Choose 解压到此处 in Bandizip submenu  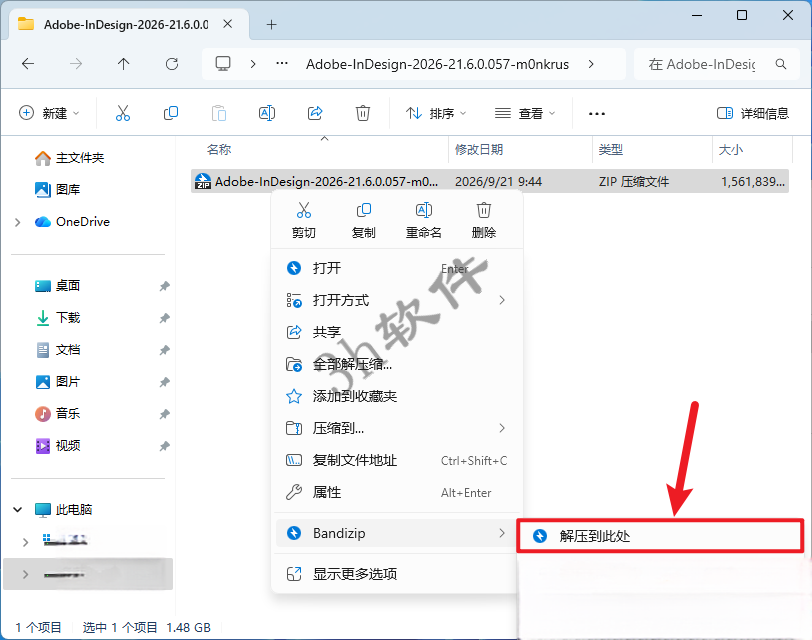click(660, 536)
